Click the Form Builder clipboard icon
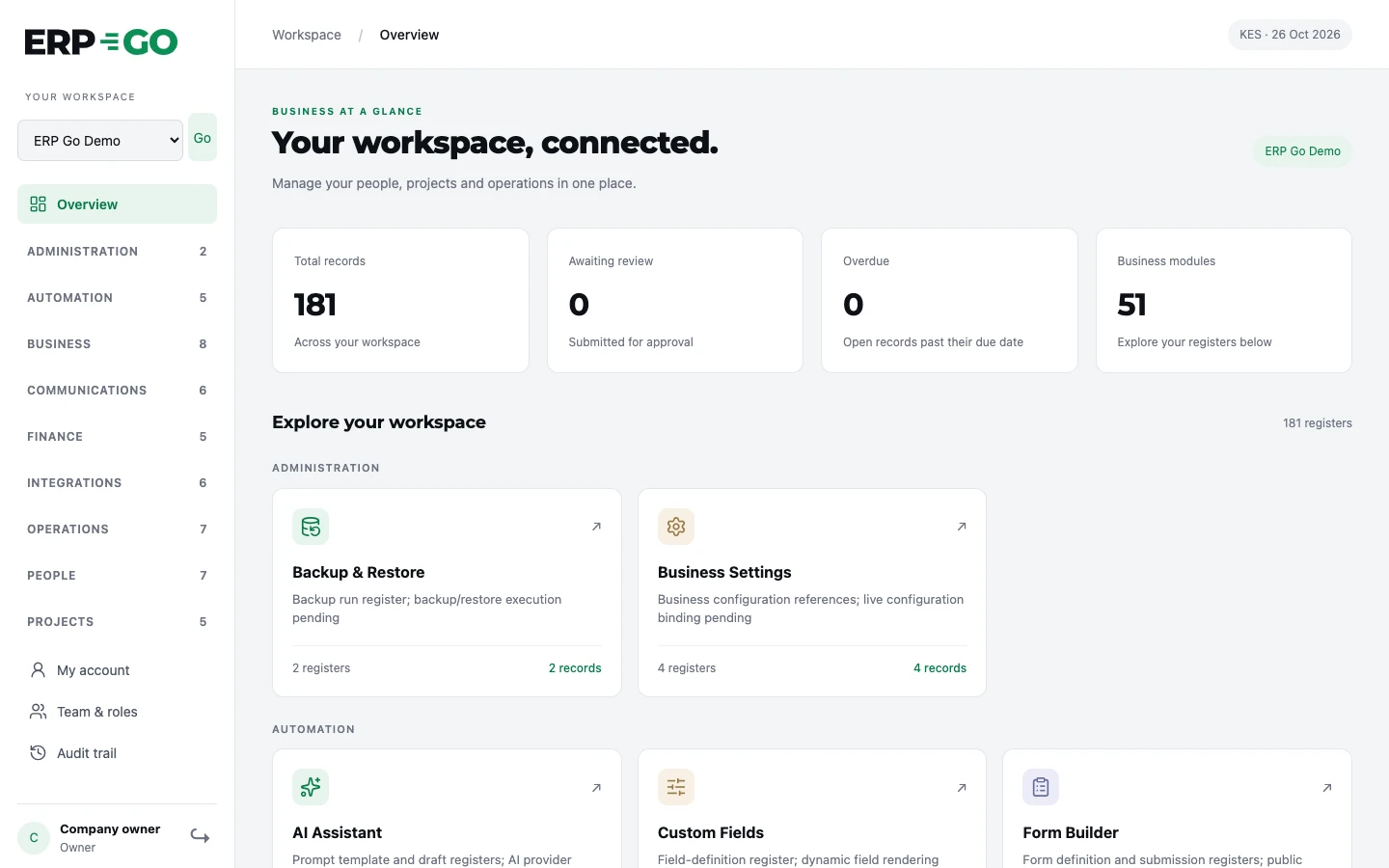Viewport: 1389px width, 868px height. pyautogui.click(x=1041, y=787)
